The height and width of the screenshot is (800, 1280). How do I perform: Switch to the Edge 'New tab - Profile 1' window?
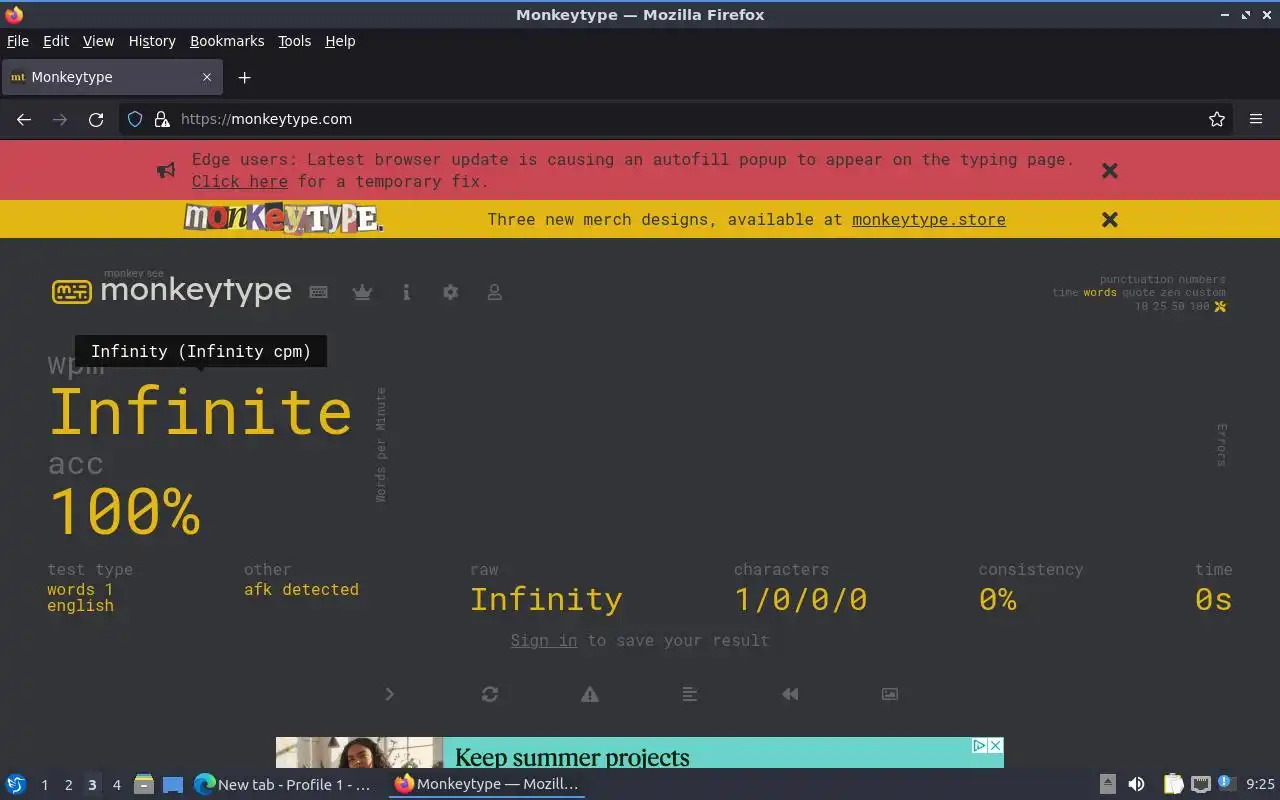click(x=283, y=784)
